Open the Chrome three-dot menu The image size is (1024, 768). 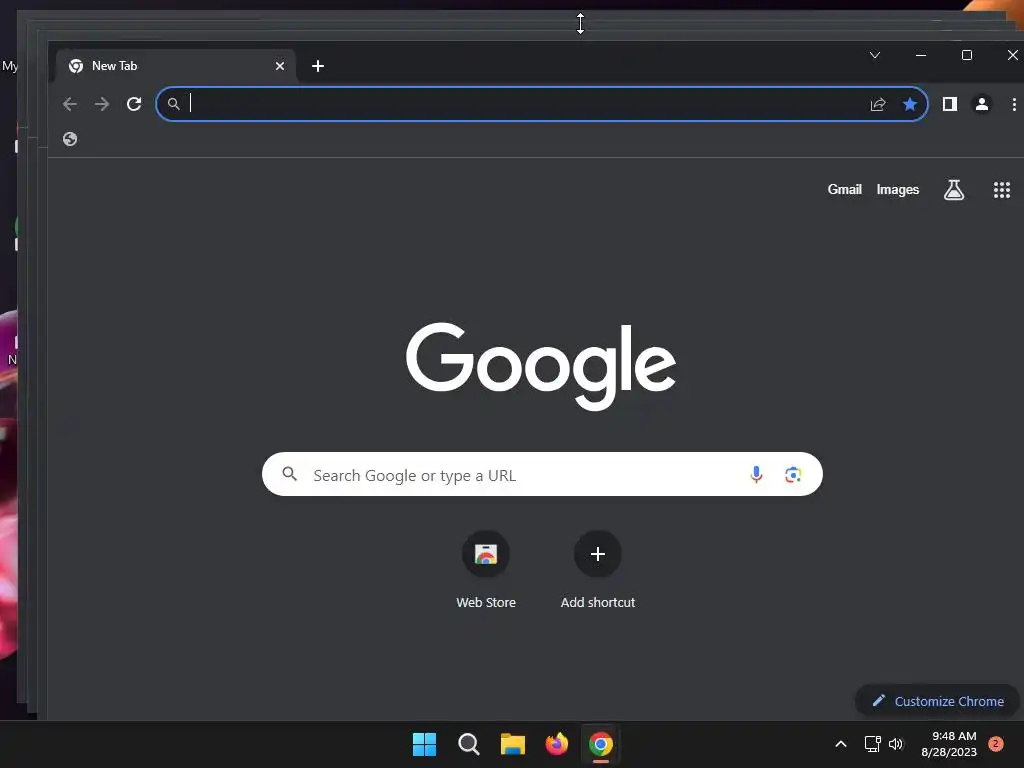pos(1014,104)
